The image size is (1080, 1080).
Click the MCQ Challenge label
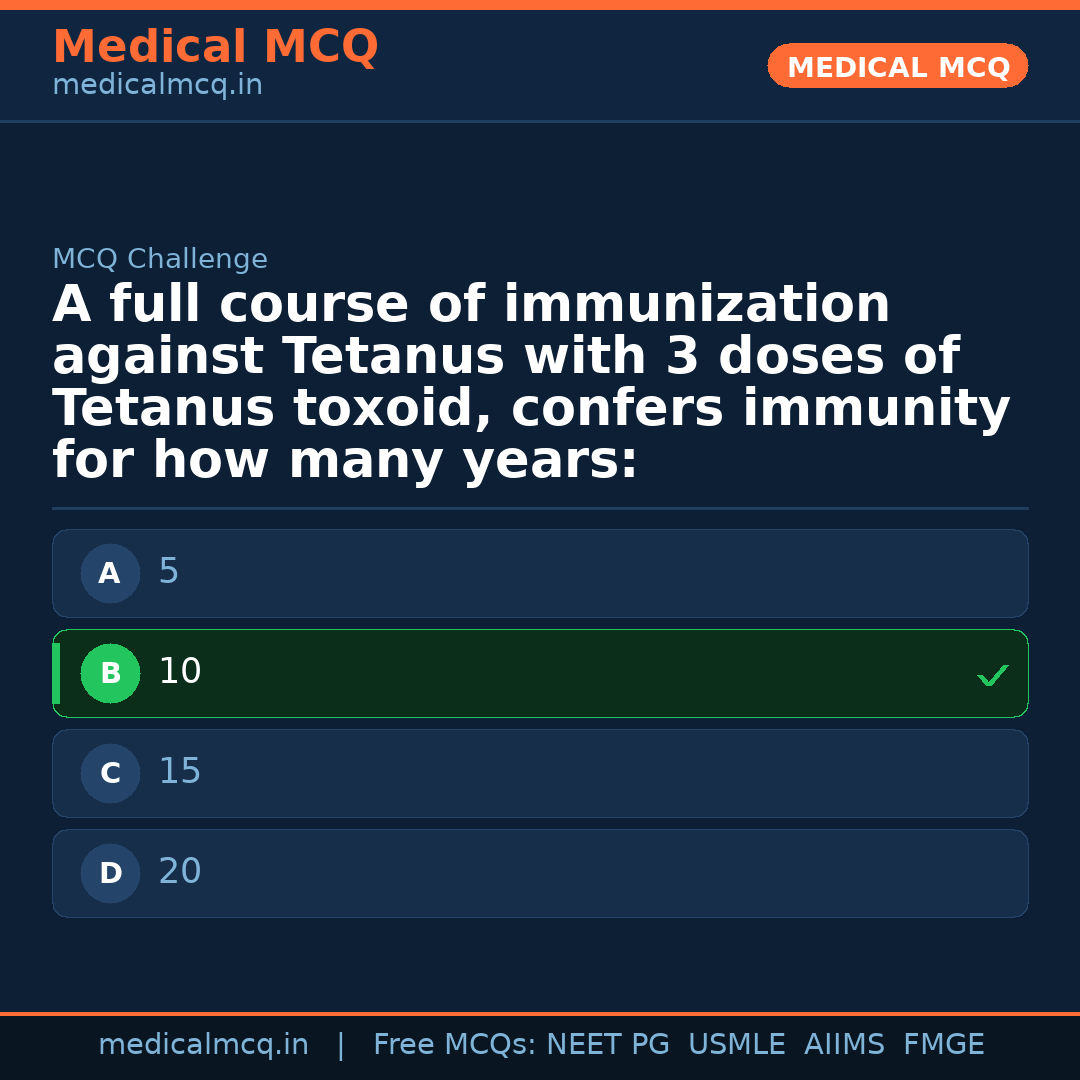click(x=160, y=260)
